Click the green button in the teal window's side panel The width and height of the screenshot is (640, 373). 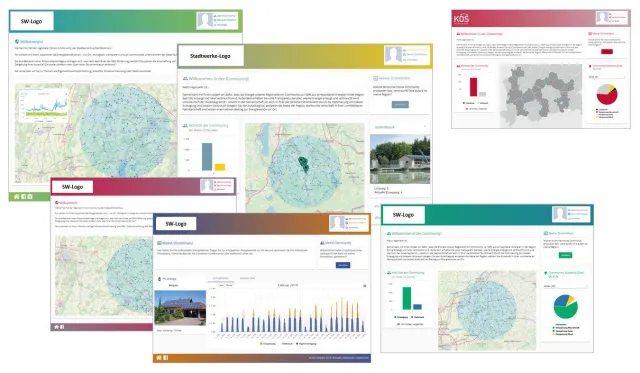565,255
